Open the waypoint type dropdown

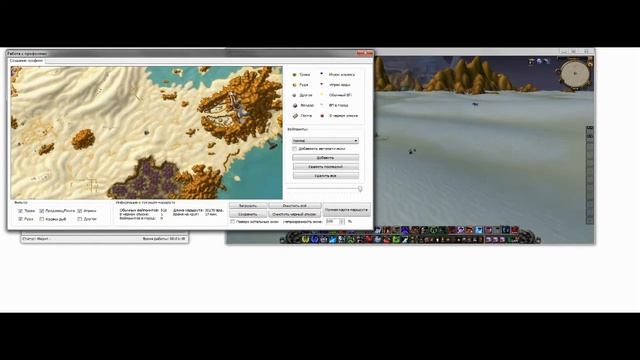[325, 140]
